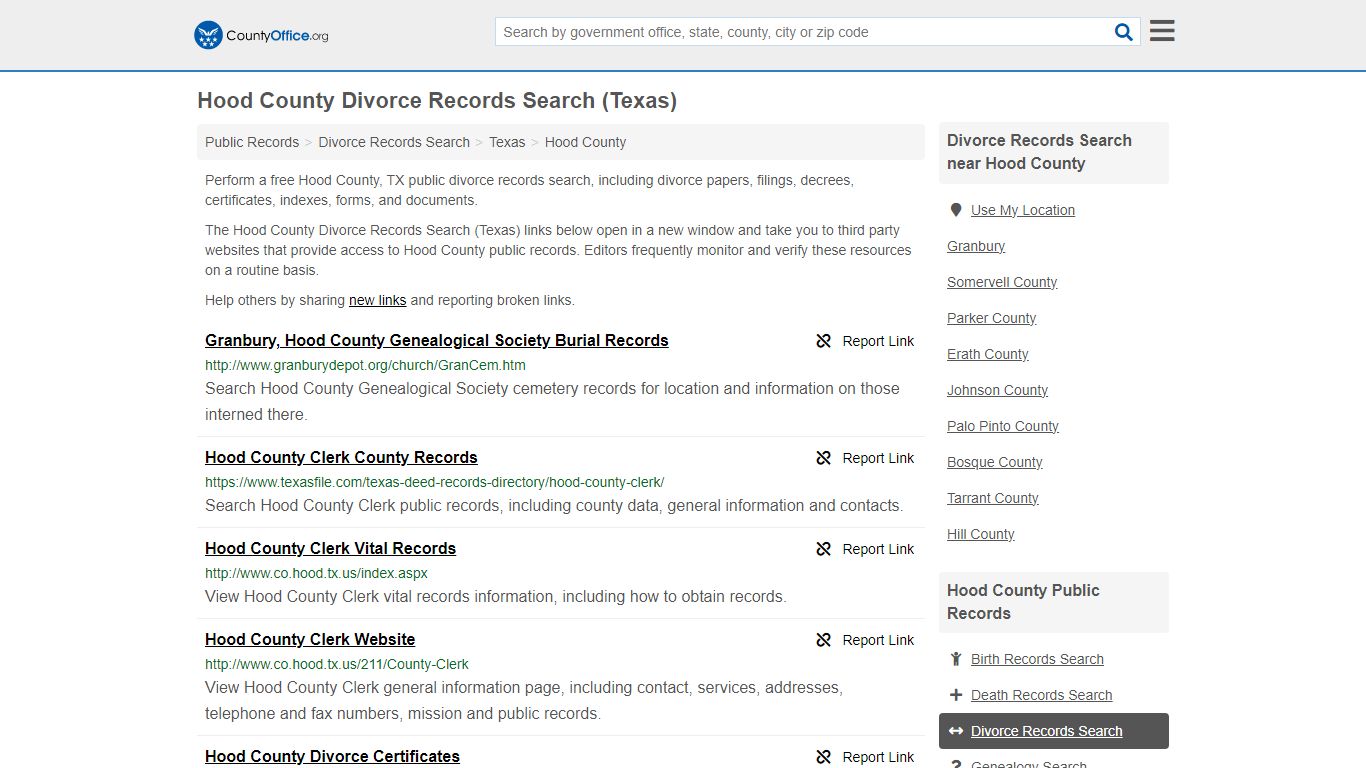Select Palo Pinto County nearby link
The width and height of the screenshot is (1366, 768).
point(1003,426)
